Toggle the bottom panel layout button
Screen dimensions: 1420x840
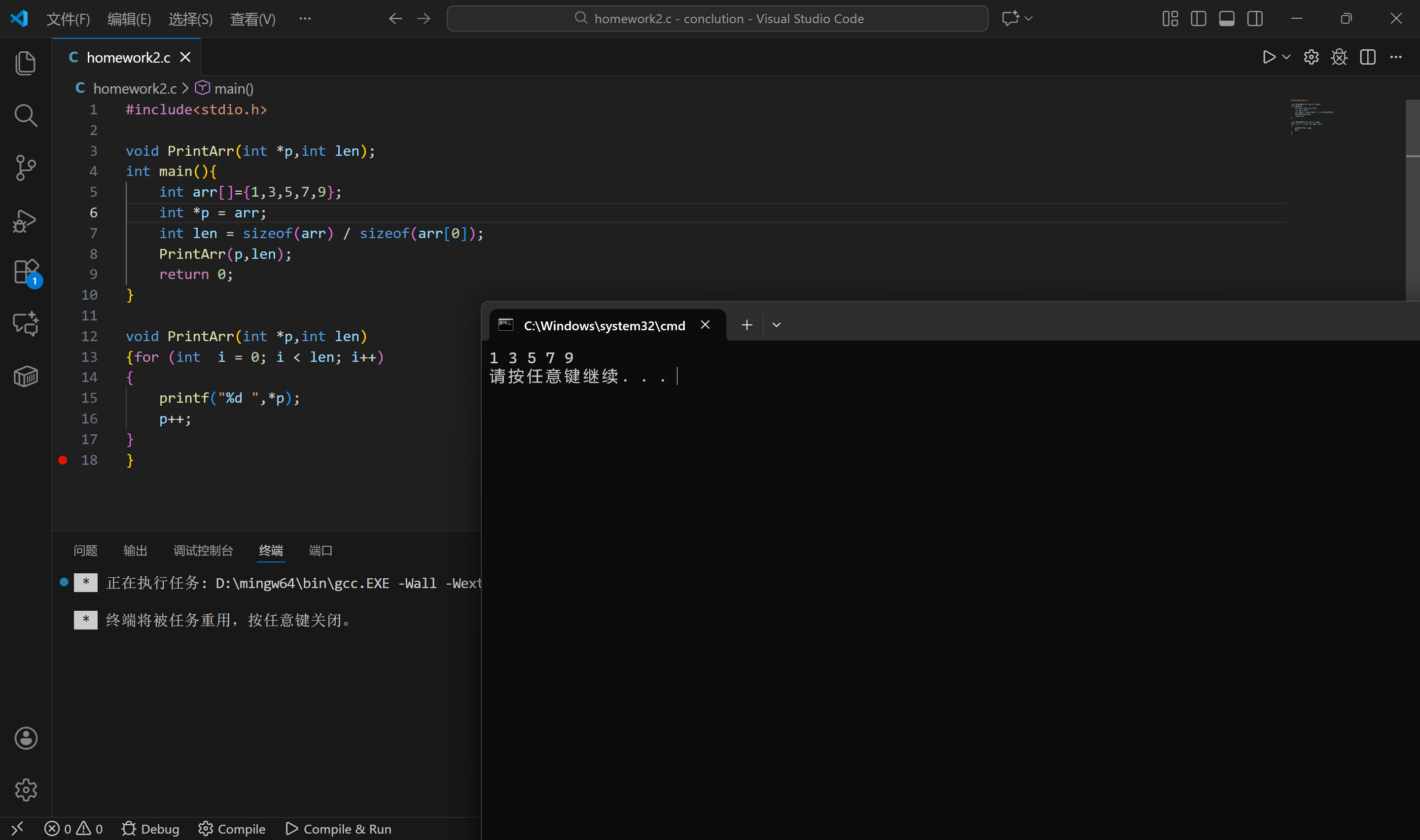(x=1226, y=19)
